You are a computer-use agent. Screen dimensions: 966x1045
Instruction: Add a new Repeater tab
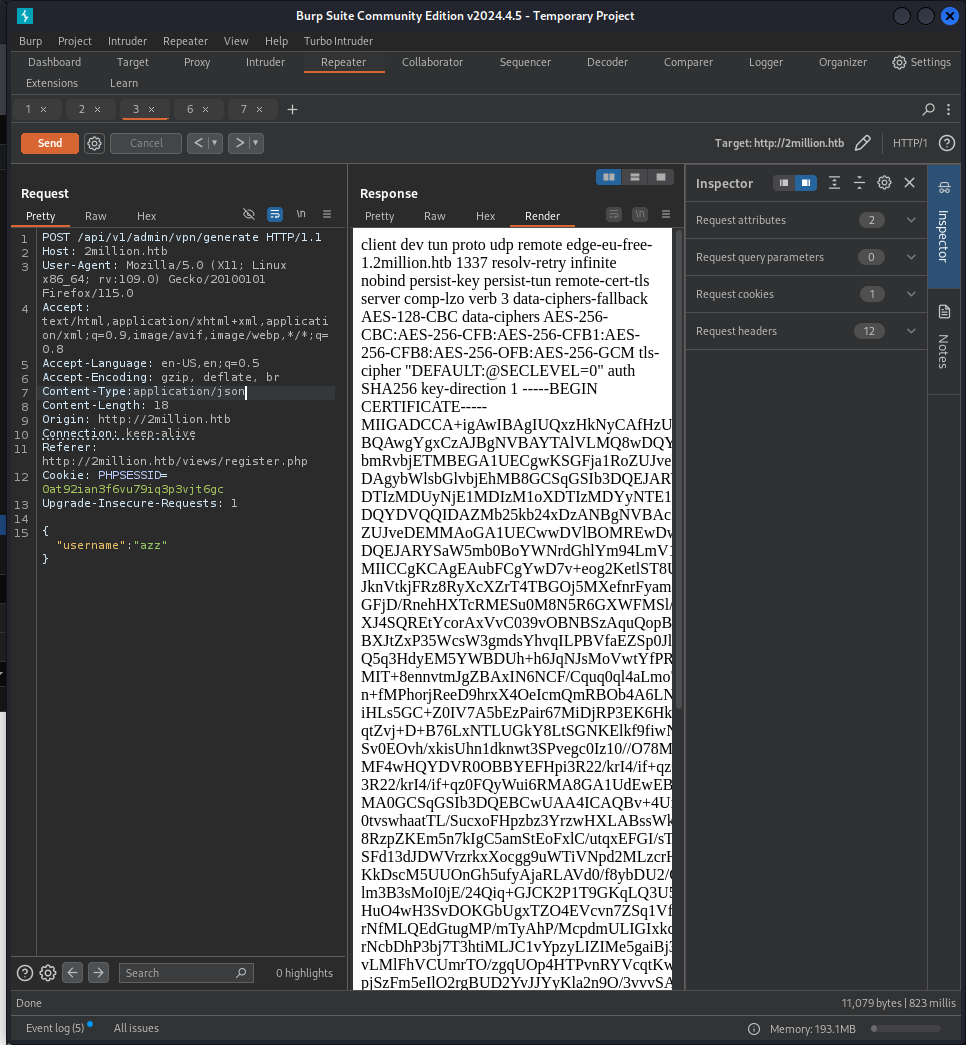click(x=292, y=109)
